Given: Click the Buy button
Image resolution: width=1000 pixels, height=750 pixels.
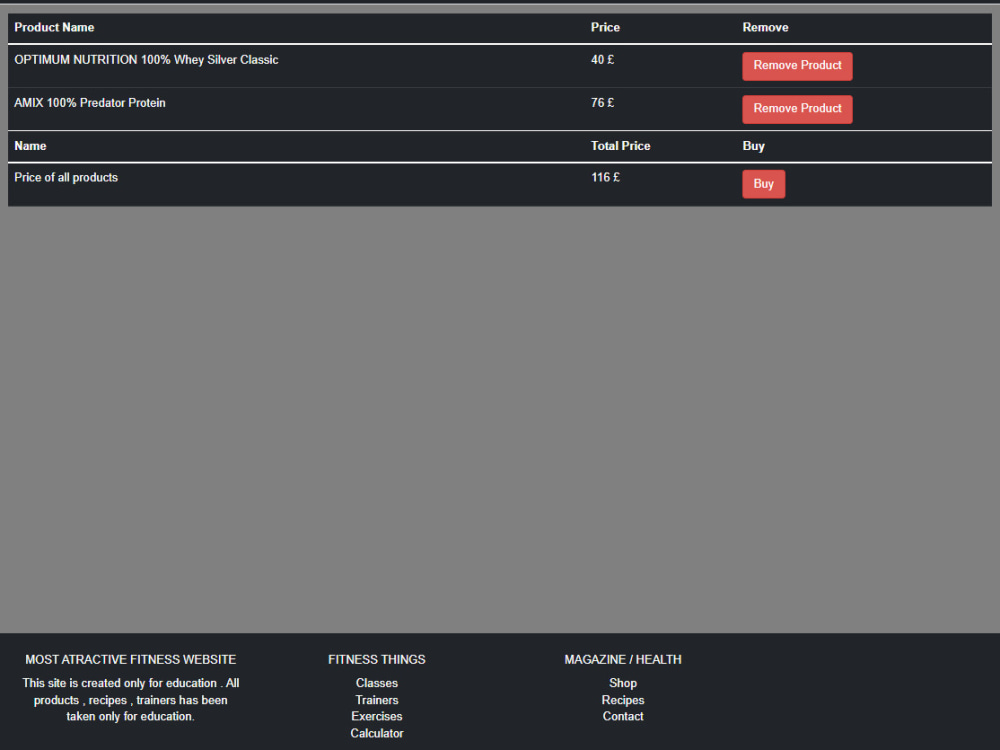Looking at the screenshot, I should (763, 184).
